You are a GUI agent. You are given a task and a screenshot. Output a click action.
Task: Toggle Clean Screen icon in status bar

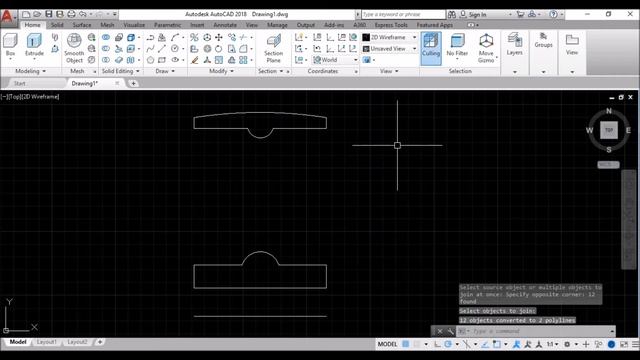(624, 344)
